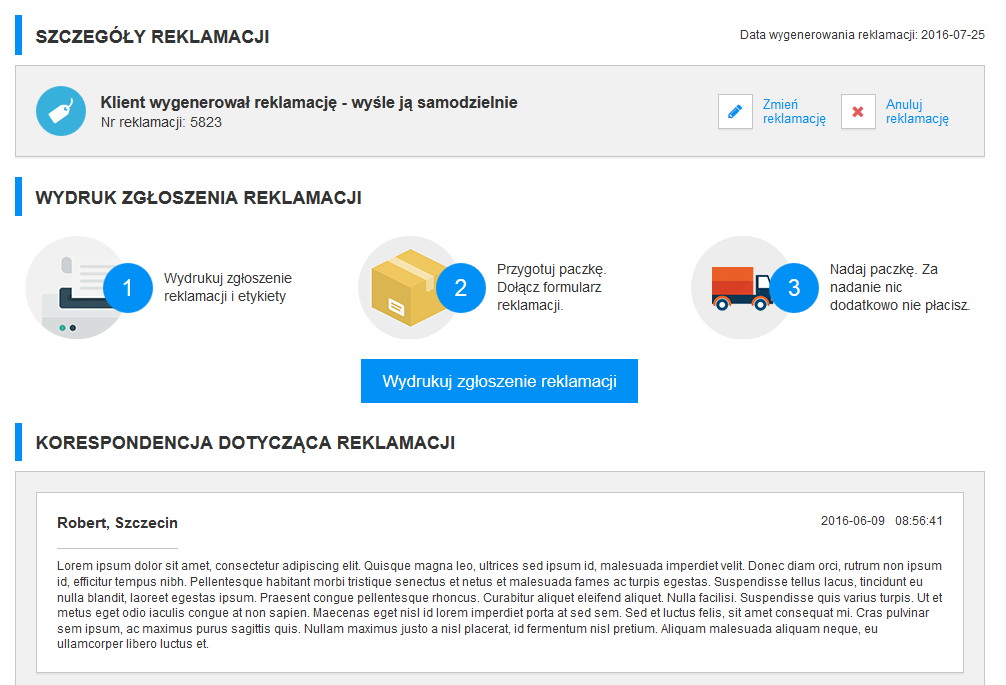
Task: Click the red X cancel icon
Action: (858, 112)
